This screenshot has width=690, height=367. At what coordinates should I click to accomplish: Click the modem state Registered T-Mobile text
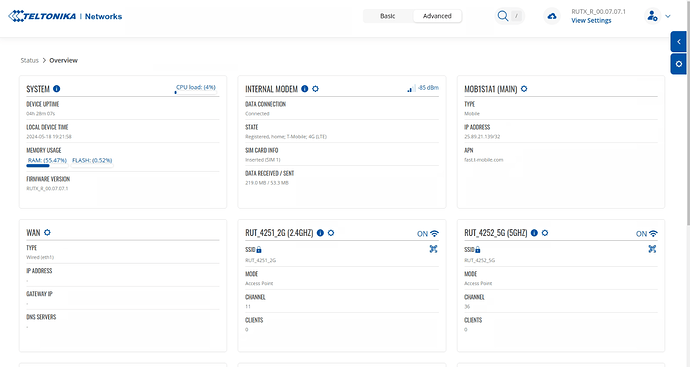pyautogui.click(x=286, y=136)
